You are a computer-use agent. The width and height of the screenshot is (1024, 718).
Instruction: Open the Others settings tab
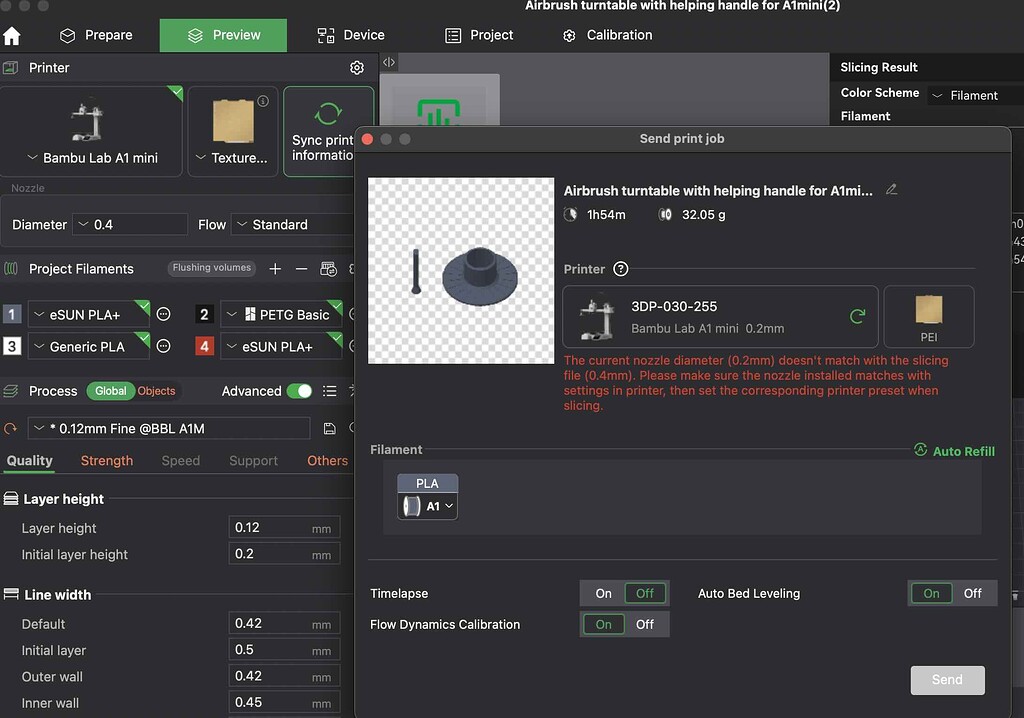pos(327,461)
